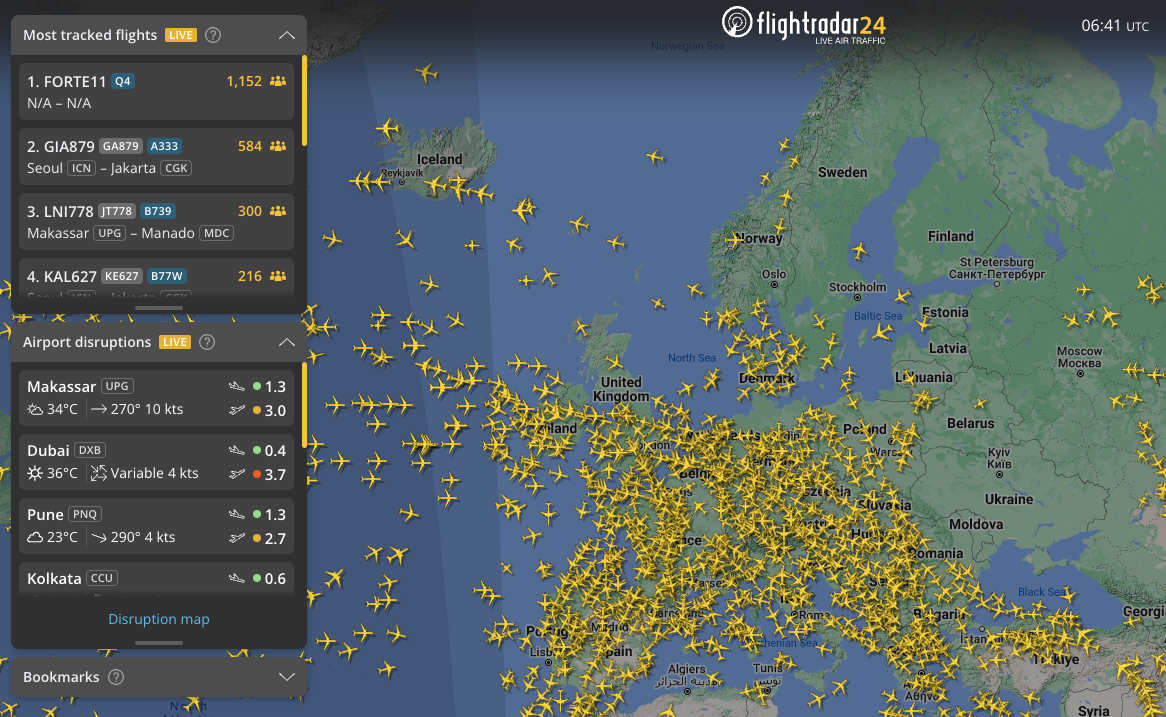Click the Stockholm label on map
Viewport: 1166px width, 717px height.
857,287
